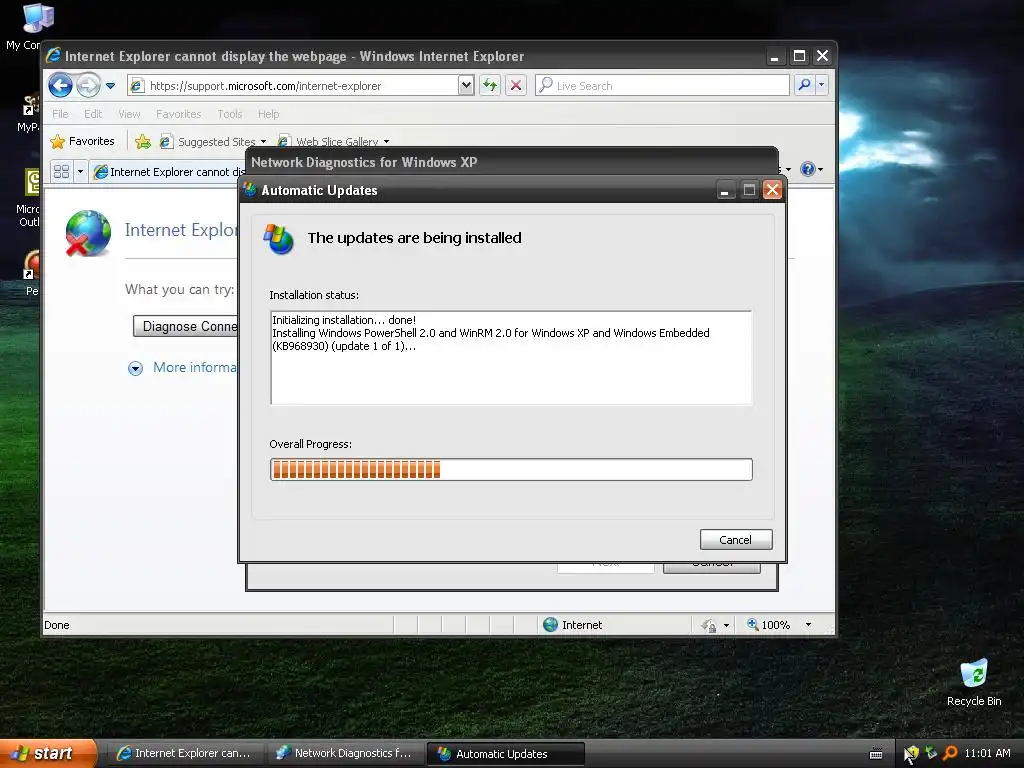Click the More information link

[x=195, y=367]
